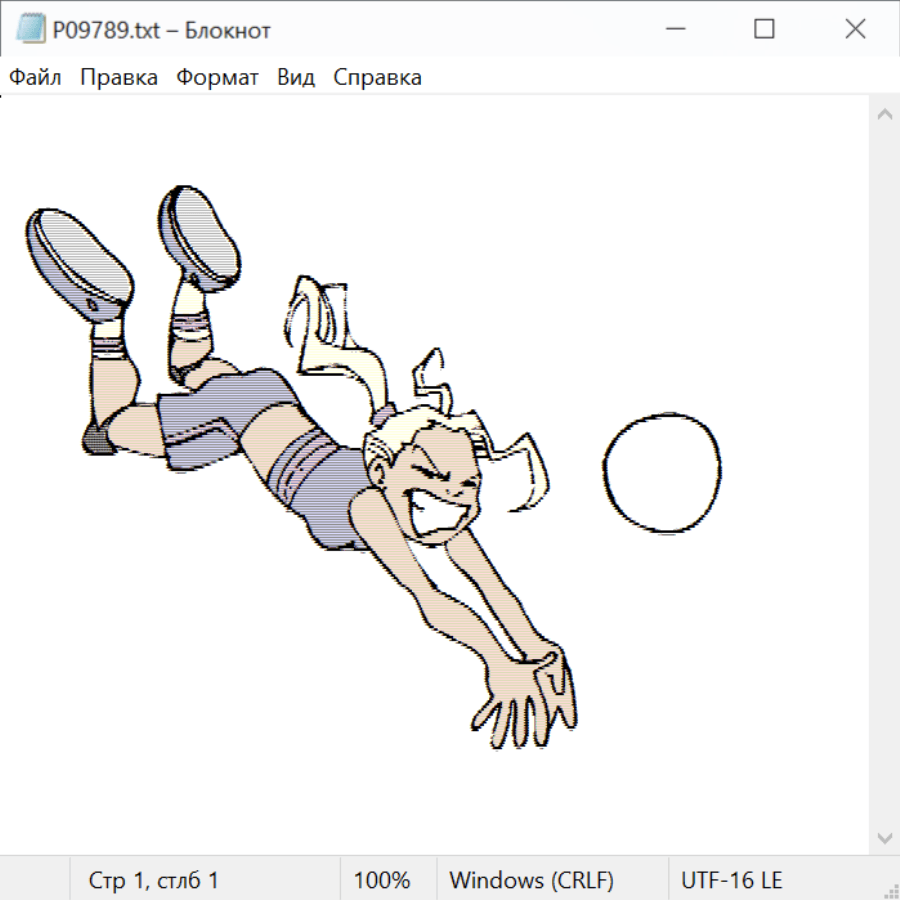900x900 pixels.
Task: Click the resize grip in window corner
Action: tap(890, 890)
